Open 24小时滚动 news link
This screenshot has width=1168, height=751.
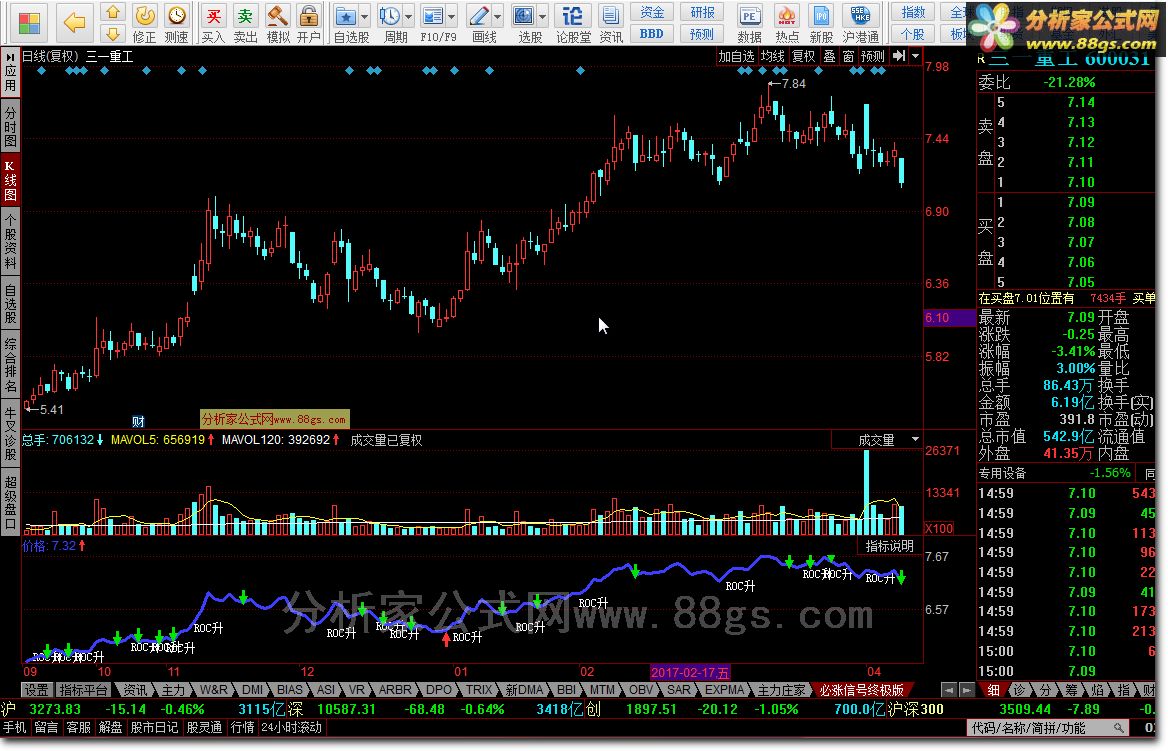tap(292, 727)
